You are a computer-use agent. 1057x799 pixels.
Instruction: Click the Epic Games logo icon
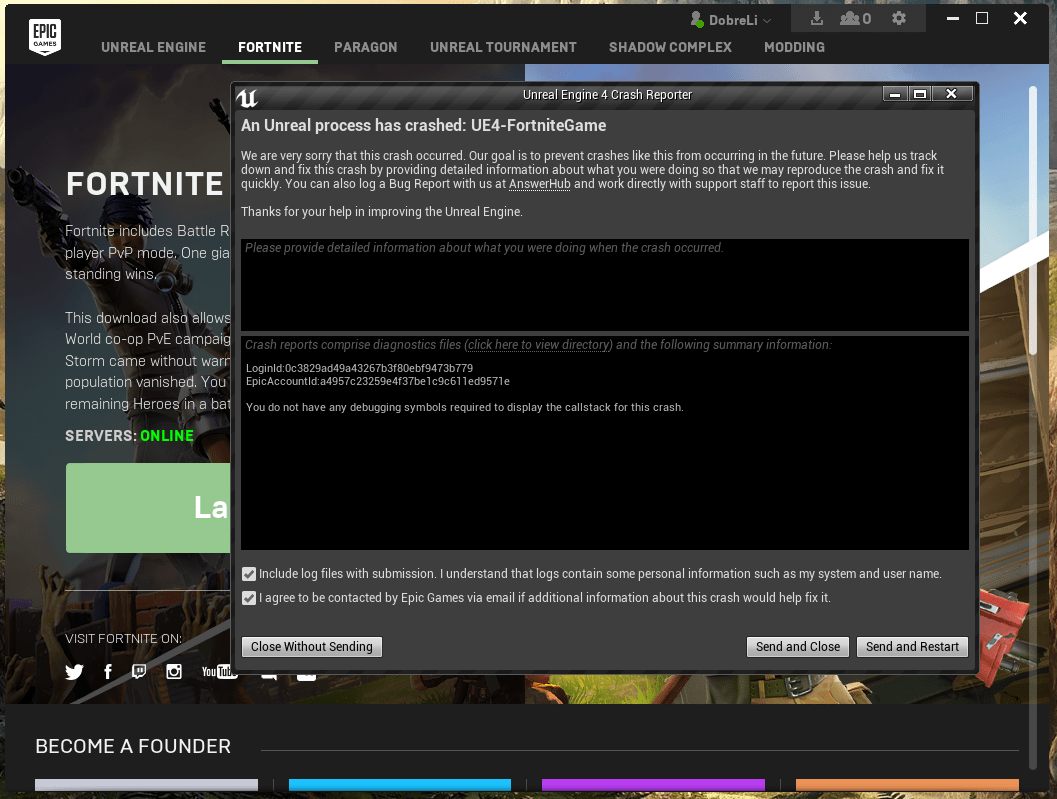[x=45, y=36]
